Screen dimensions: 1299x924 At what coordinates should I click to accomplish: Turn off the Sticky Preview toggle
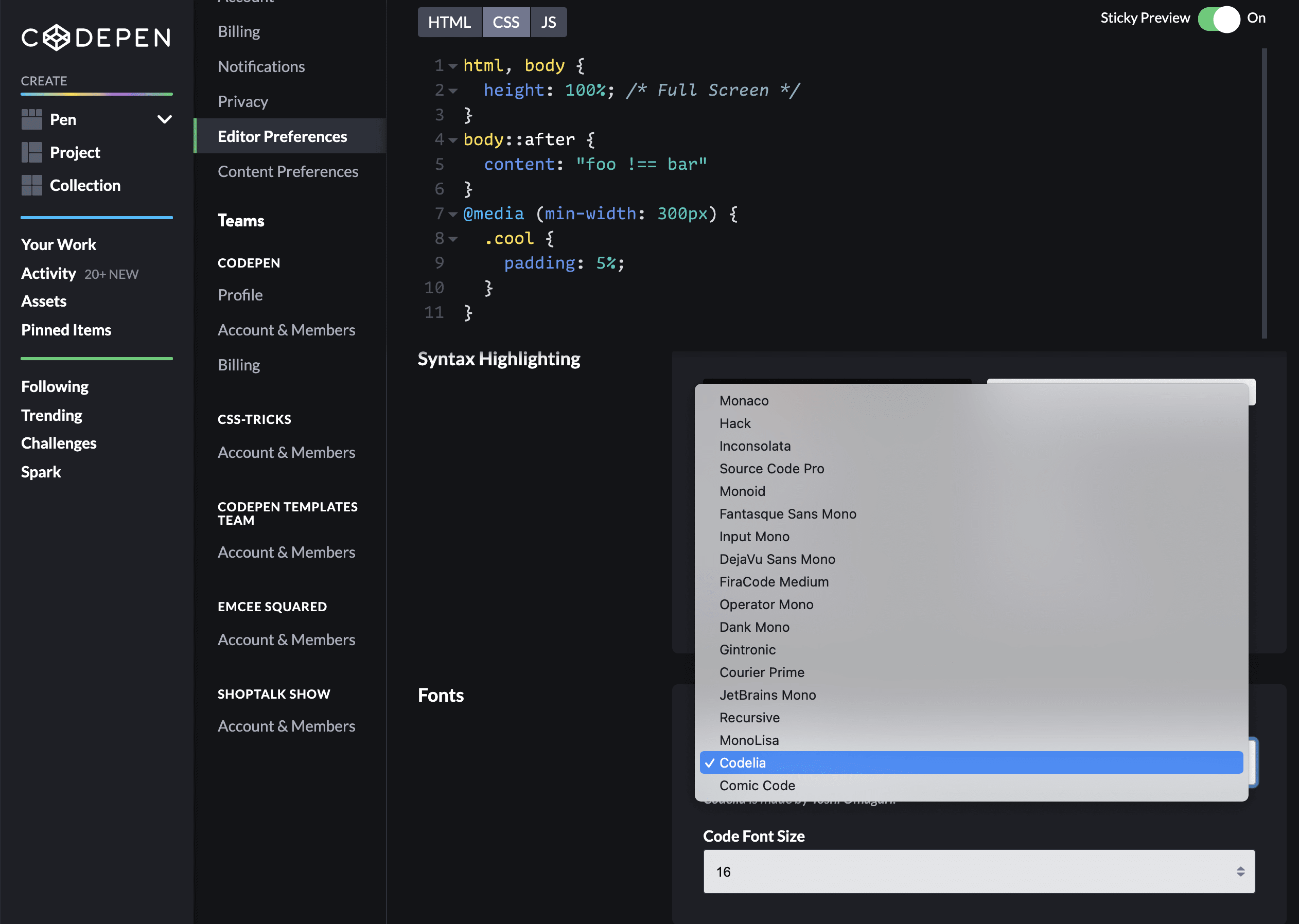coord(1218,20)
